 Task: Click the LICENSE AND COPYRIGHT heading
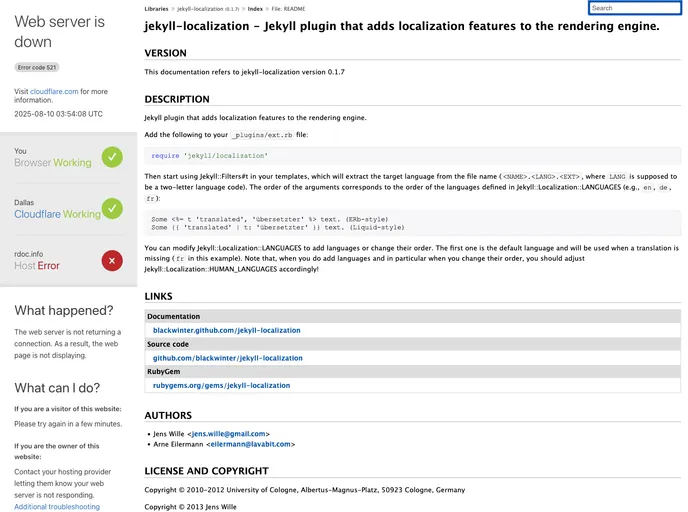click(x=206, y=471)
